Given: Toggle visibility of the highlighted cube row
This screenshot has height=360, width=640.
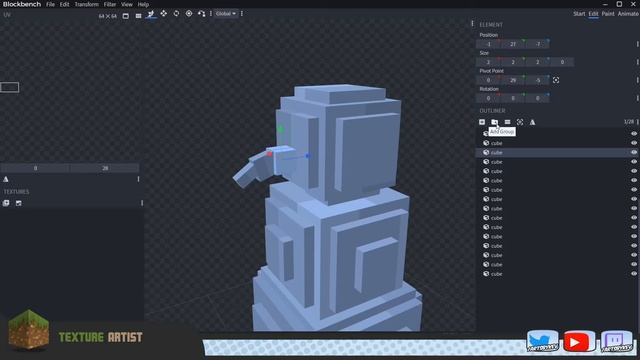Looking at the screenshot, I should (x=634, y=152).
